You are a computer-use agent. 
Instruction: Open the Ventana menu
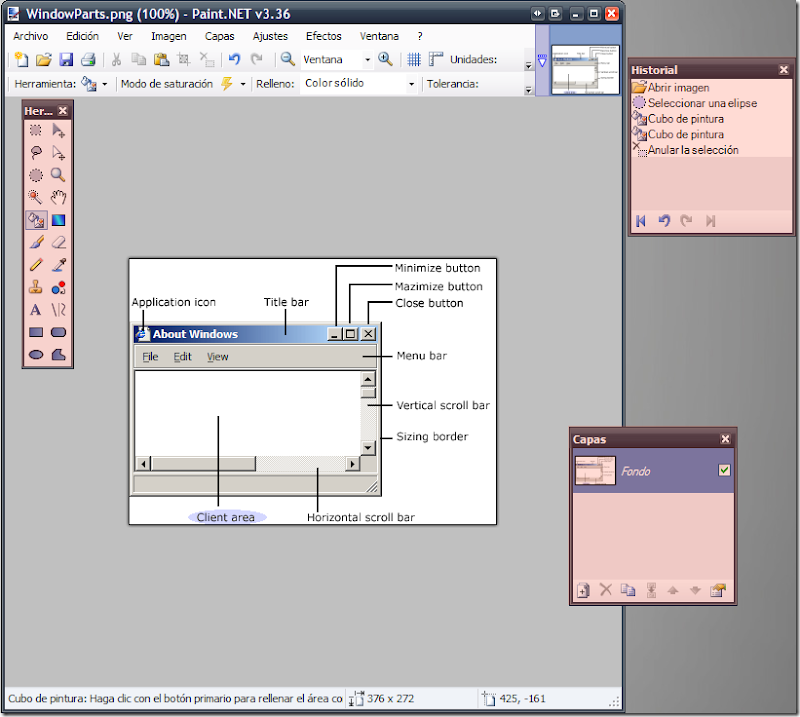[x=379, y=36]
